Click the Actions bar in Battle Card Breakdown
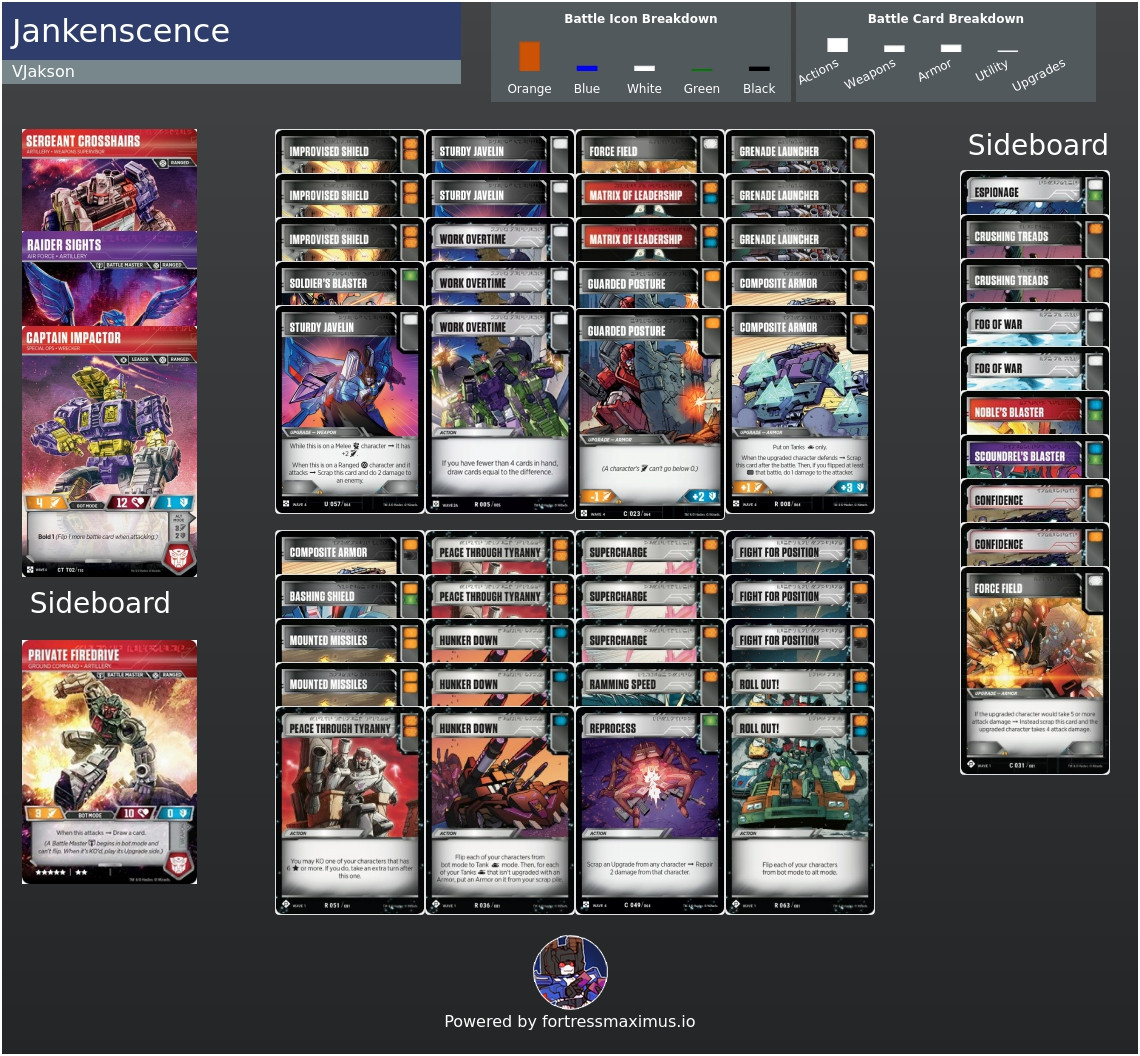Viewport: 1140px width, 1056px height. coord(838,45)
